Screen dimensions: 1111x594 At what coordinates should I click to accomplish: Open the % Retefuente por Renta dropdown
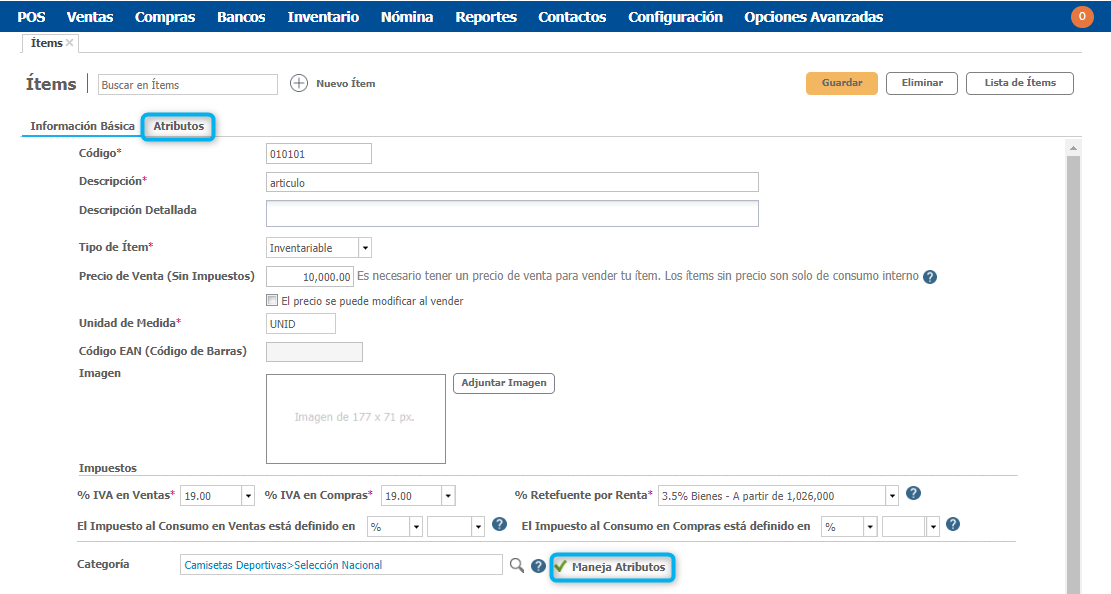click(x=892, y=496)
